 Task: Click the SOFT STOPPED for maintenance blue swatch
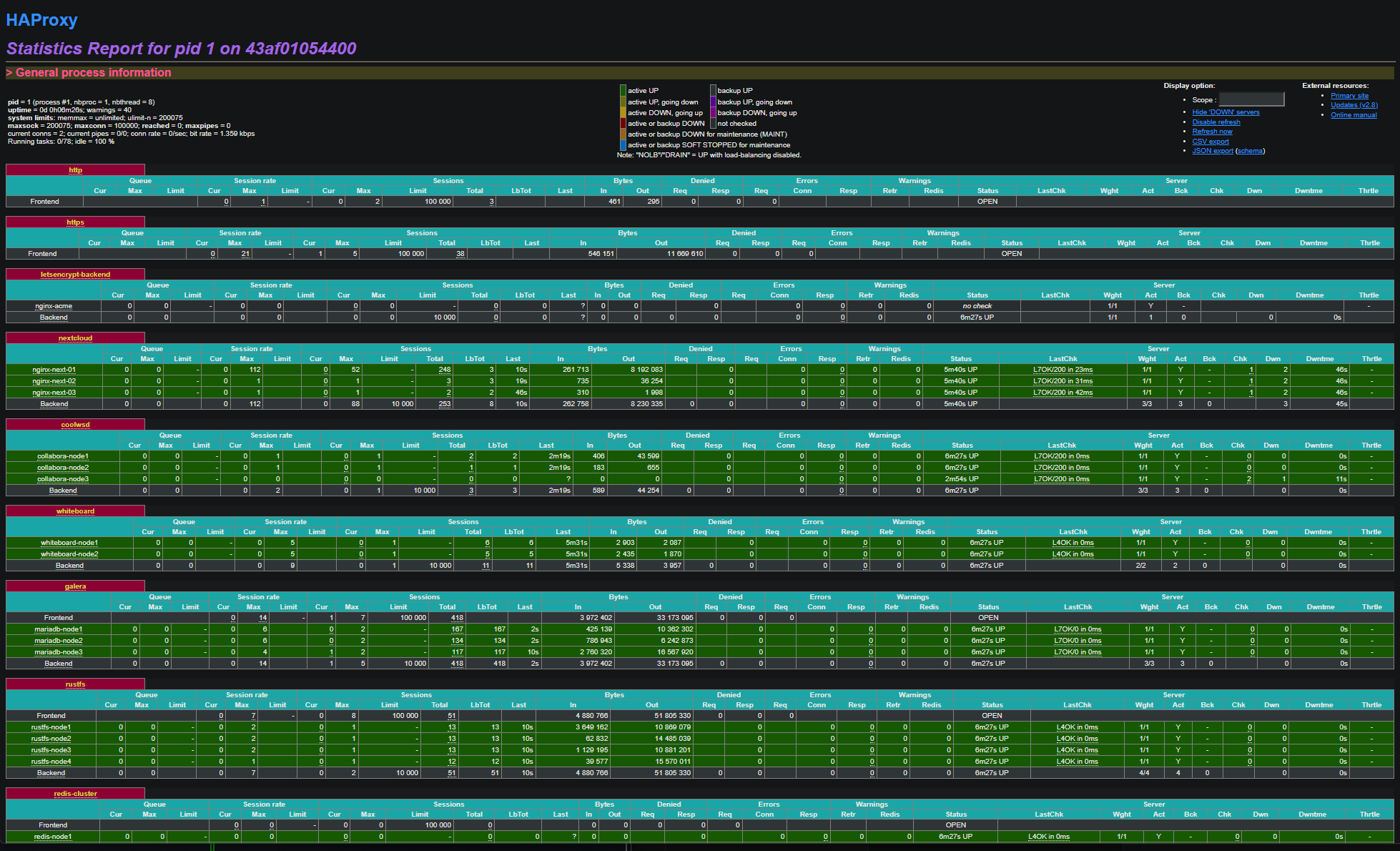(x=623, y=144)
